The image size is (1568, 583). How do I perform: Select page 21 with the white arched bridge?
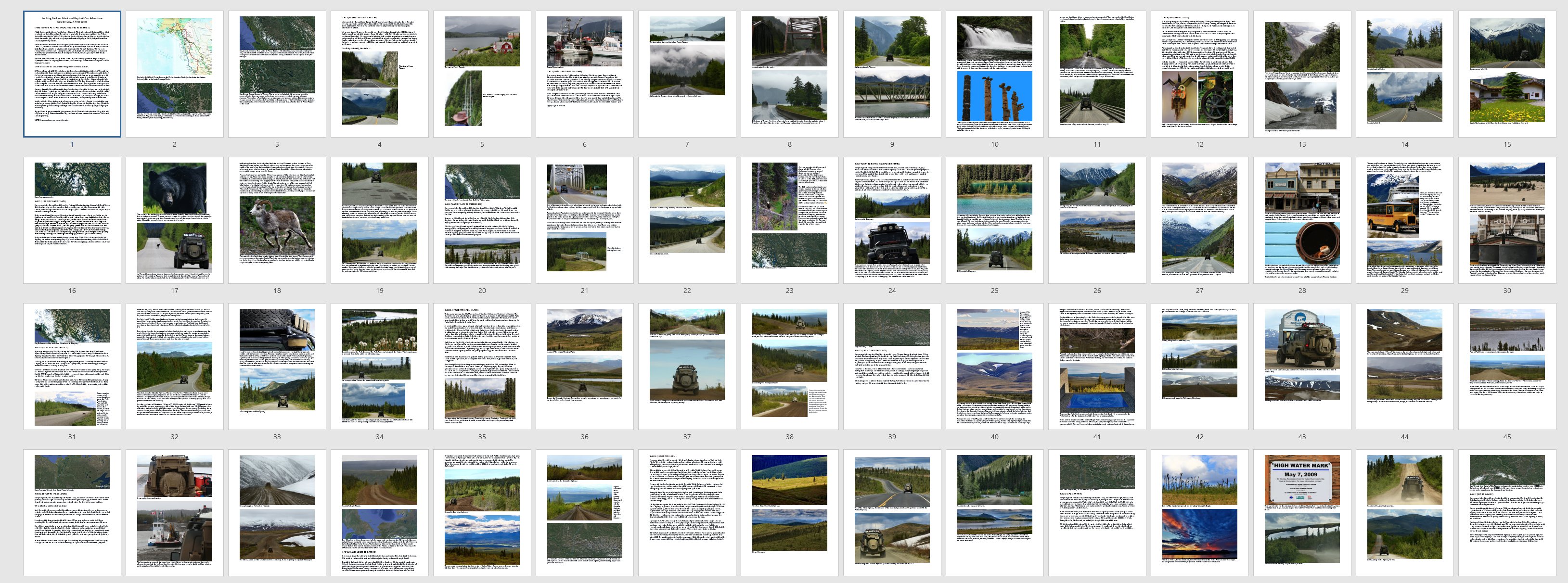click(584, 220)
